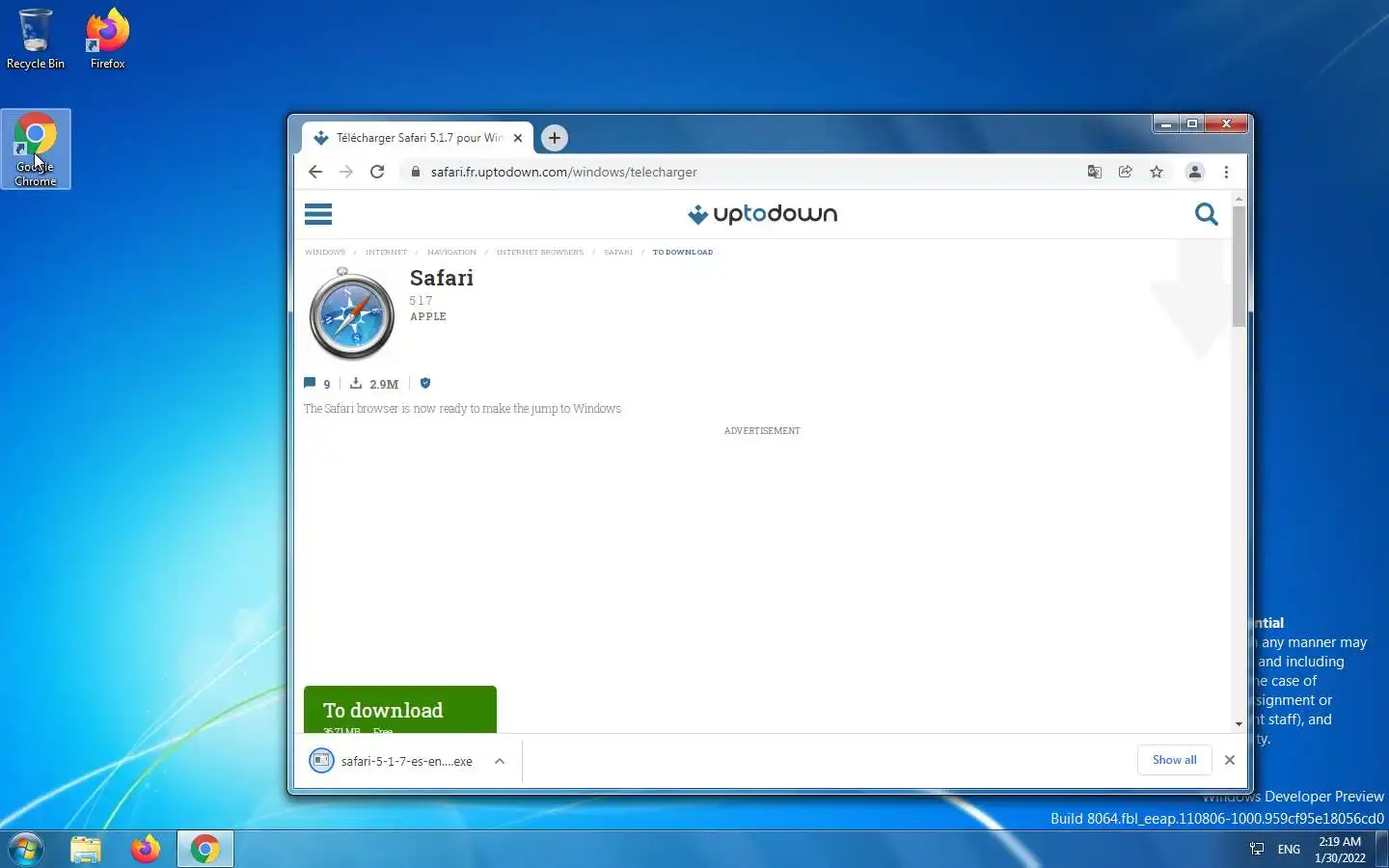Go back in Chrome browser history
The width and height of the screenshot is (1389, 868).
point(315,172)
